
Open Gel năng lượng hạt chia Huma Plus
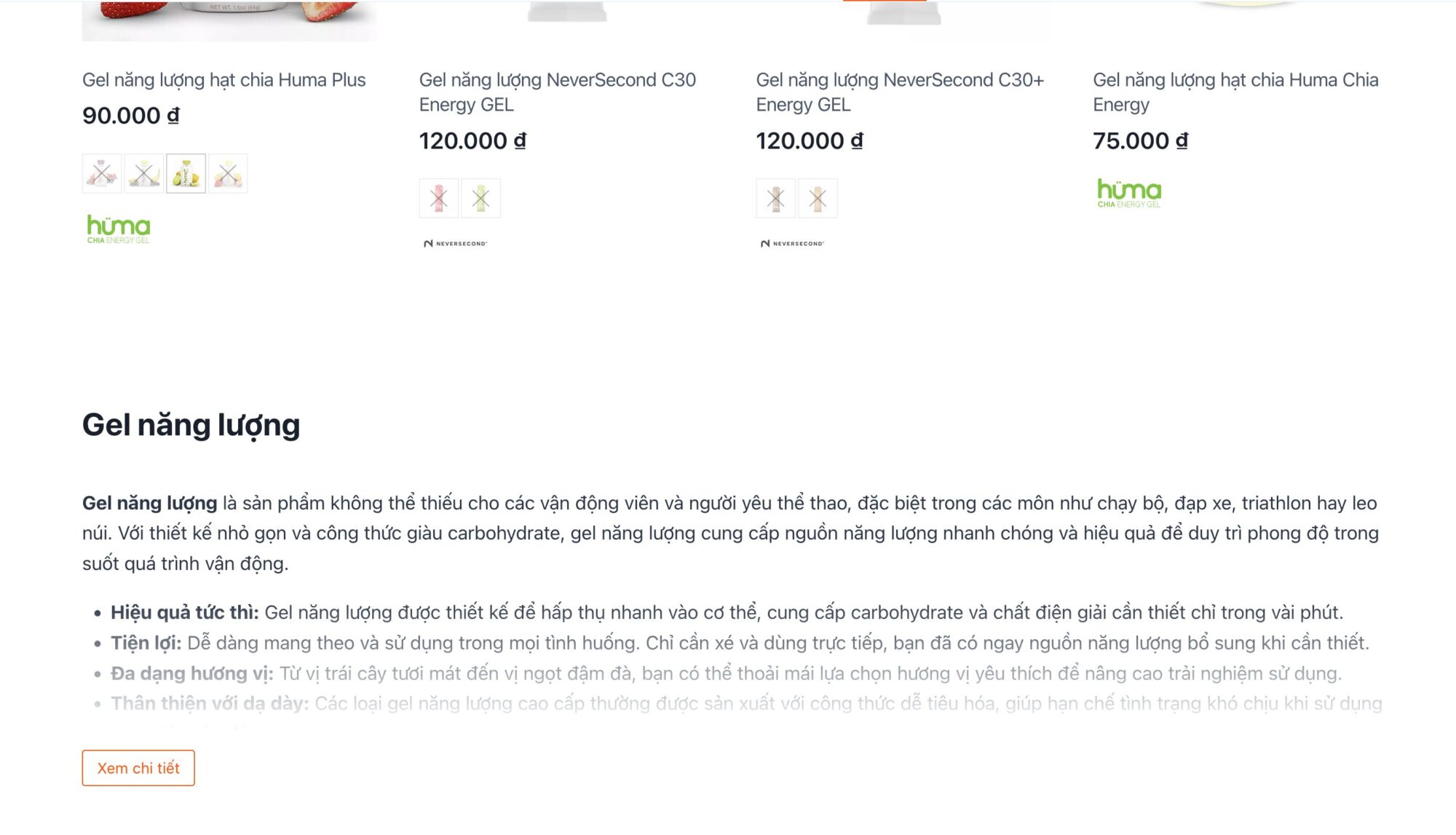(224, 80)
